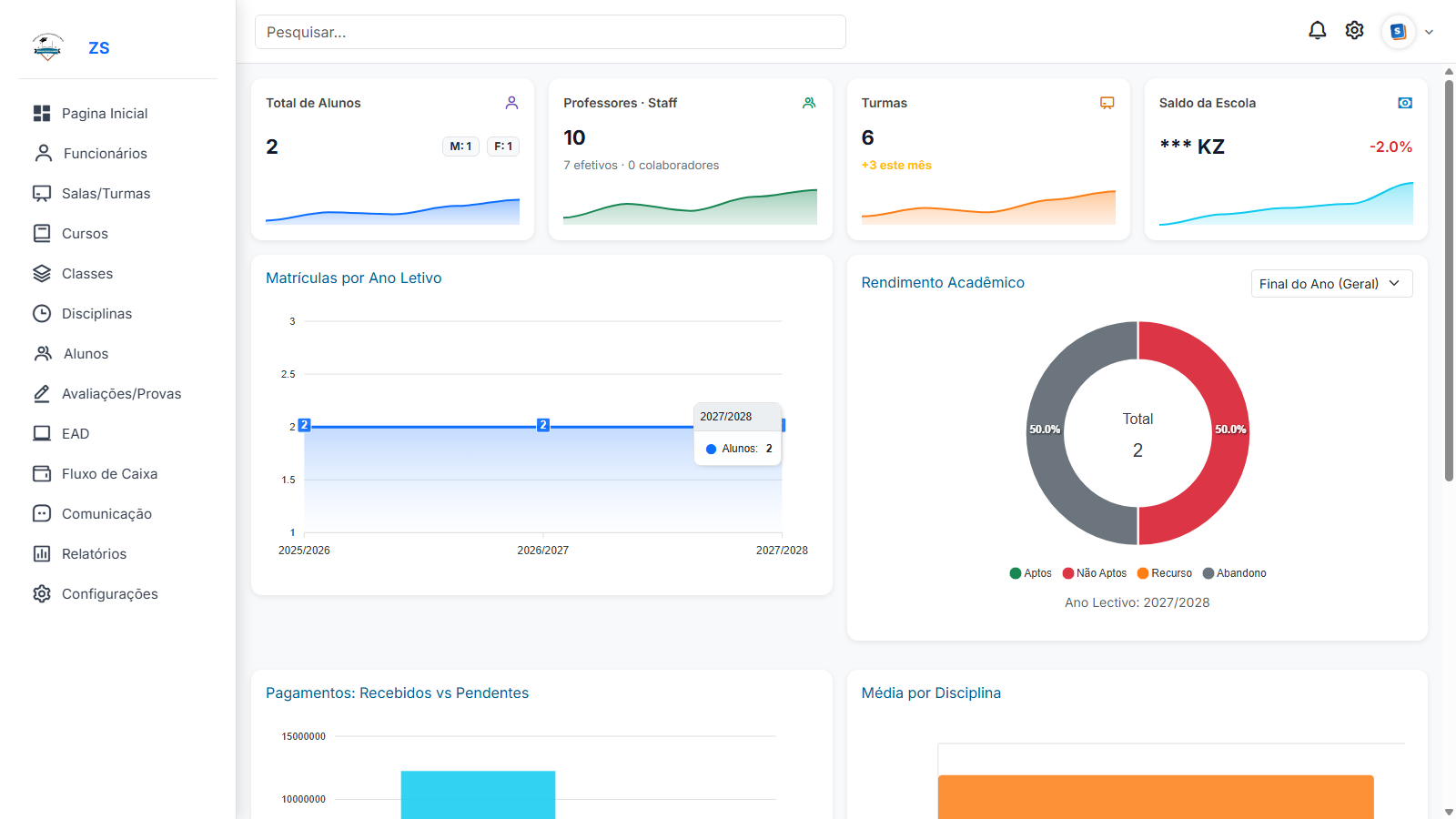Open the EAD section
The width and height of the screenshot is (1456, 819).
(x=75, y=433)
